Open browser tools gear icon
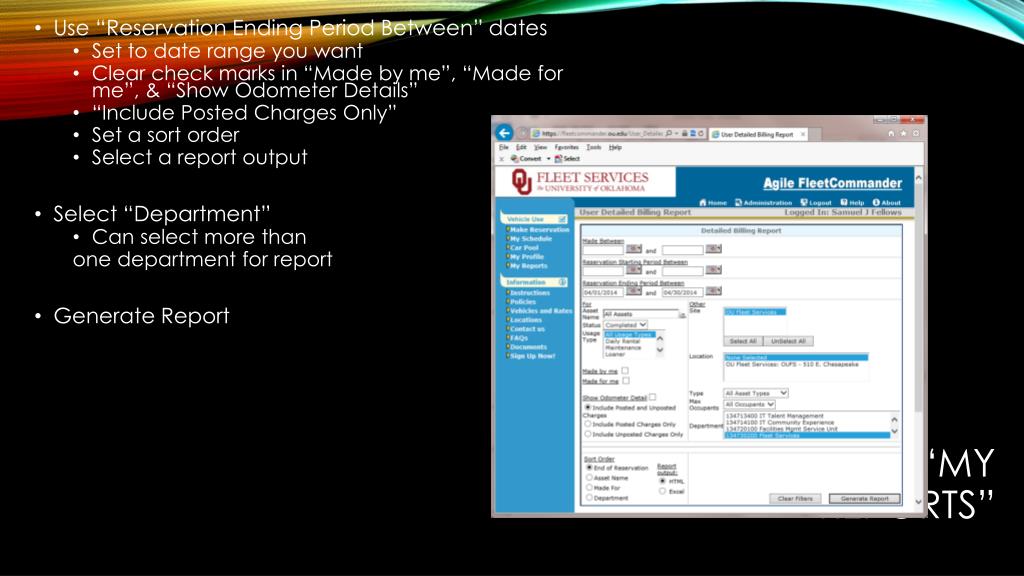This screenshot has width=1024, height=576. pos(916,133)
